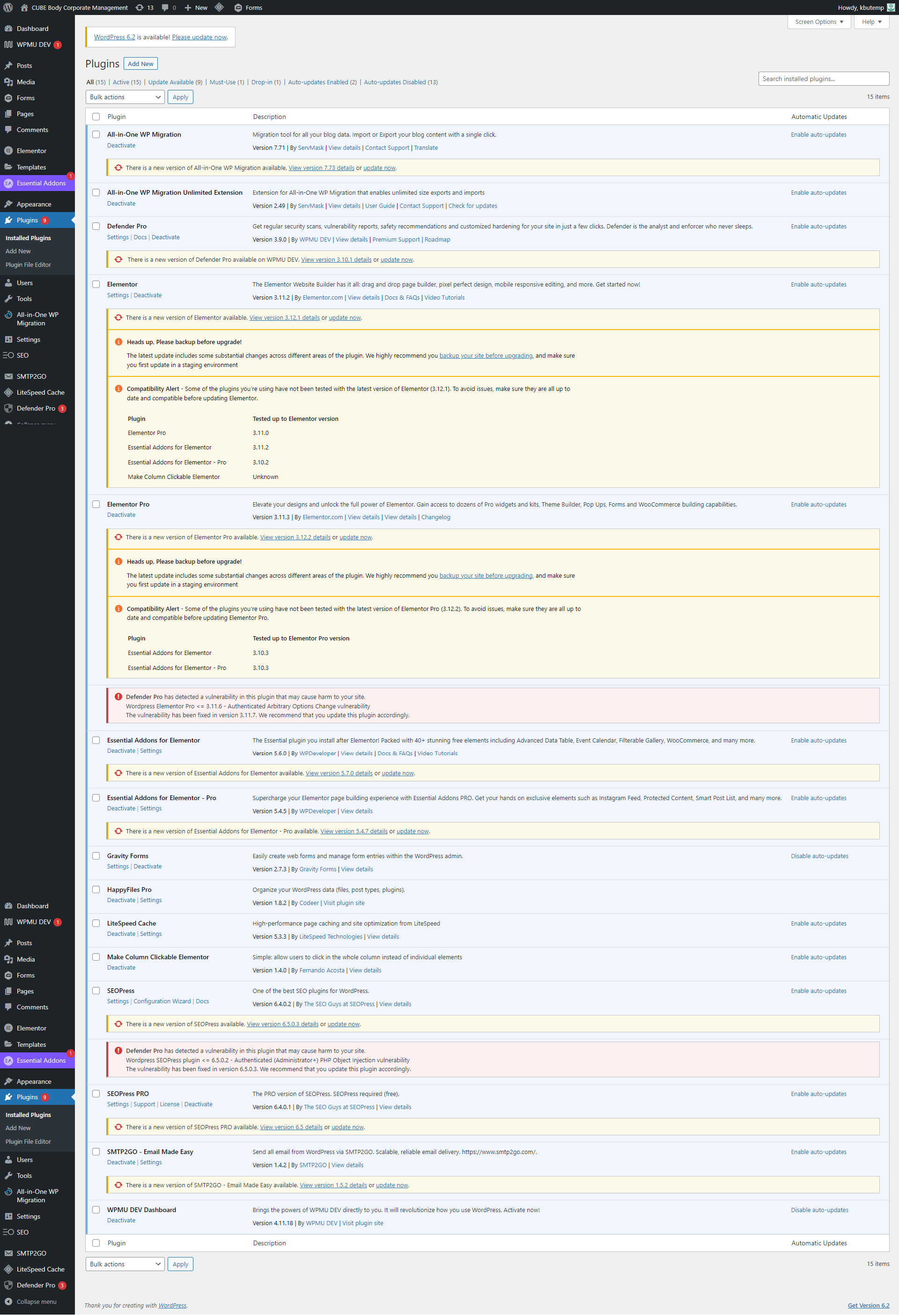
Task: Select all plugins via header checkbox
Action: click(96, 117)
